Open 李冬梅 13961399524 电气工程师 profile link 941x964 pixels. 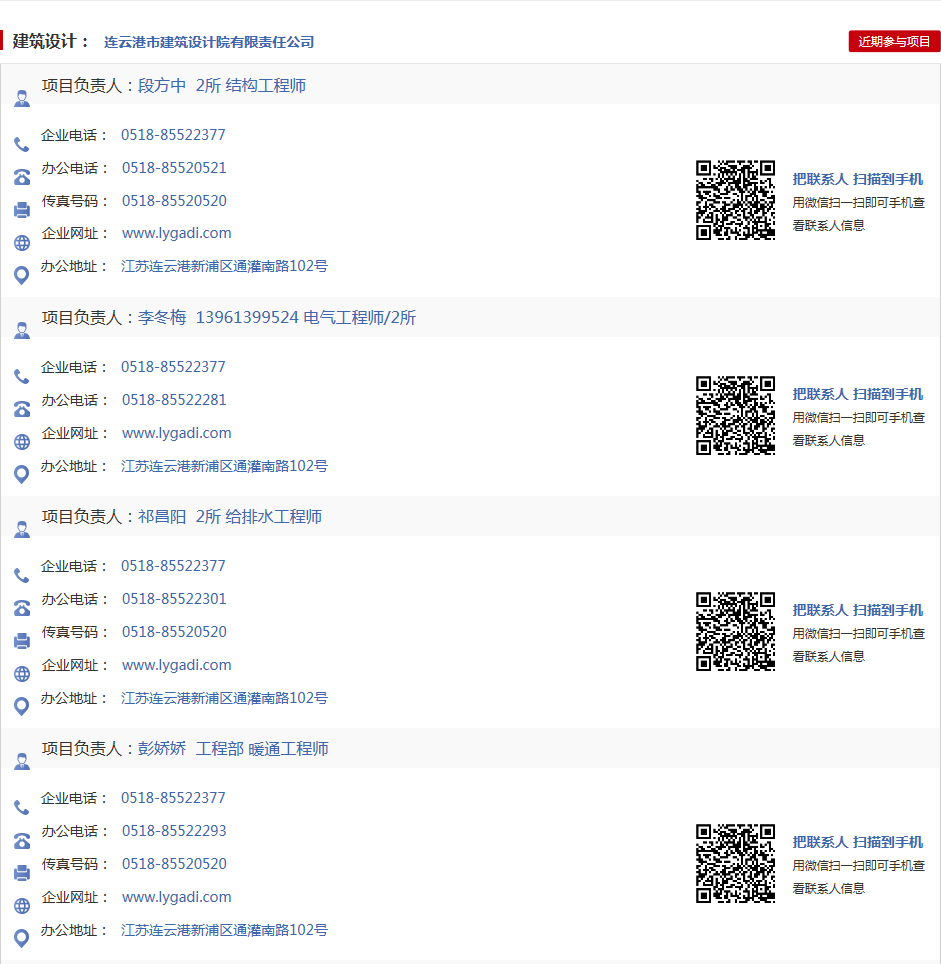click(277, 317)
